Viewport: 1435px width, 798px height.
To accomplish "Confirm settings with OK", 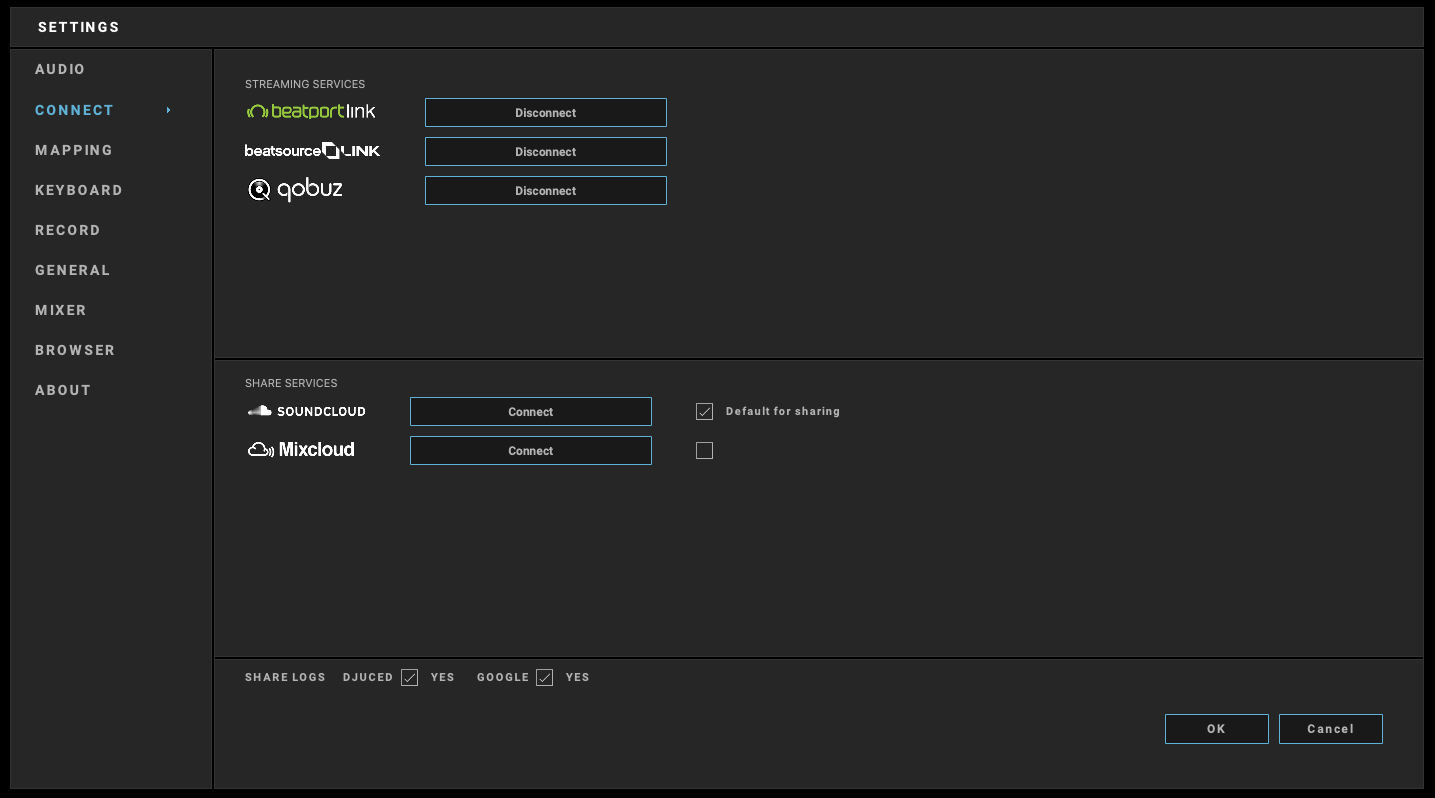I will [x=1217, y=729].
